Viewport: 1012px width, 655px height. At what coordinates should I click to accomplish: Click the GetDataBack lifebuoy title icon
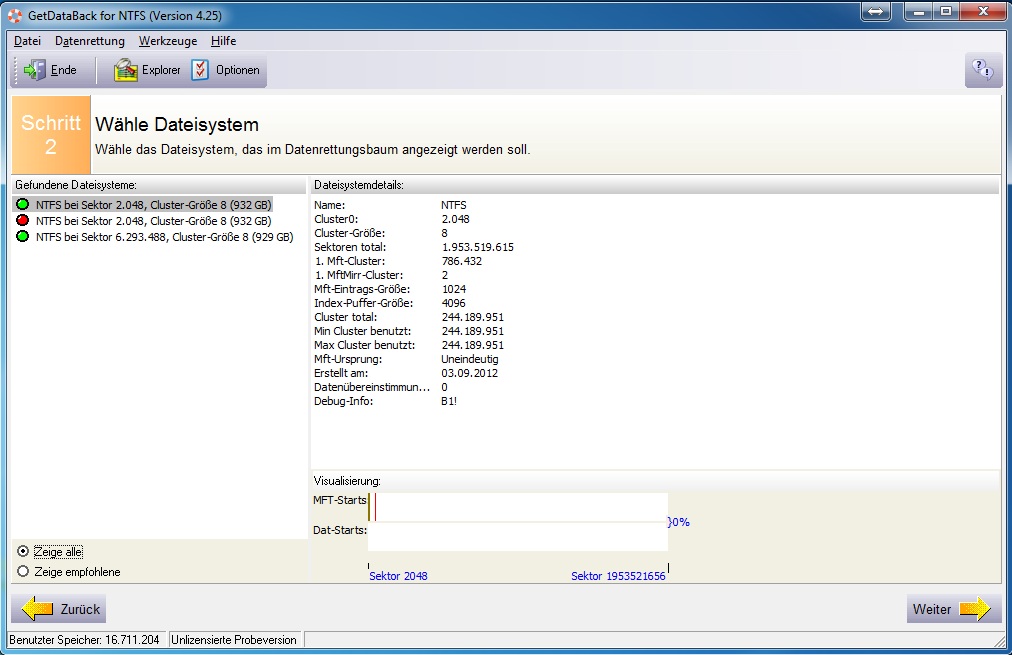(14, 15)
